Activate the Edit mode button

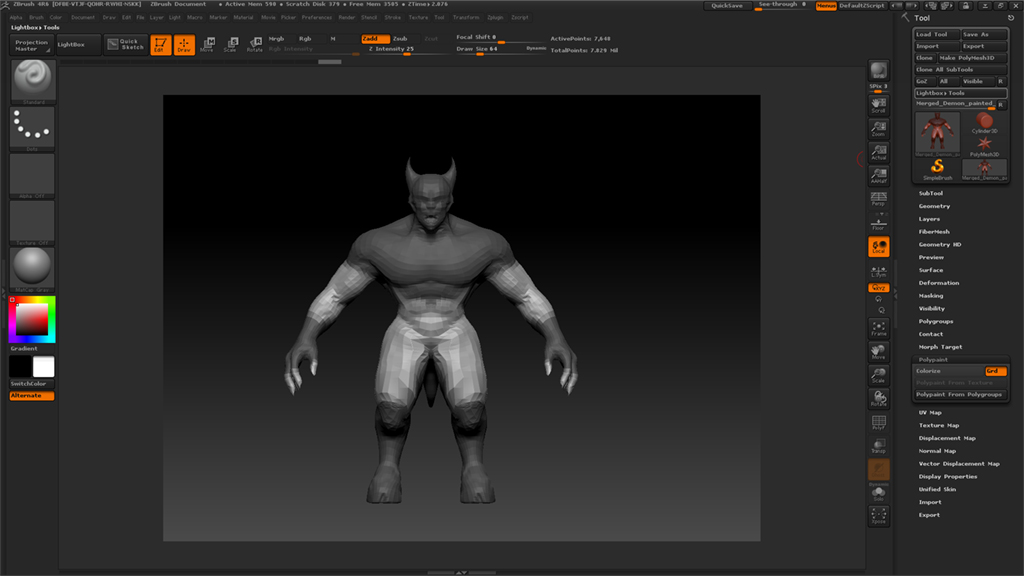point(160,44)
